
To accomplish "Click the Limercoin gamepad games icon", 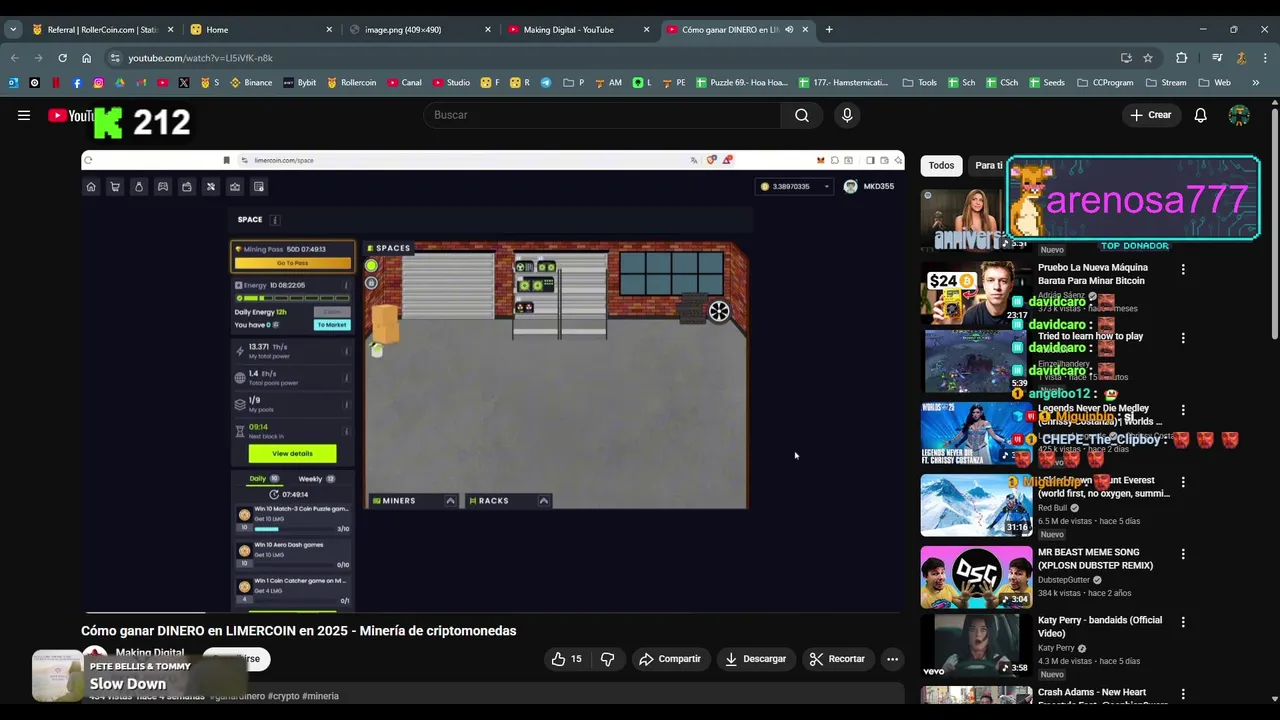I will [163, 187].
